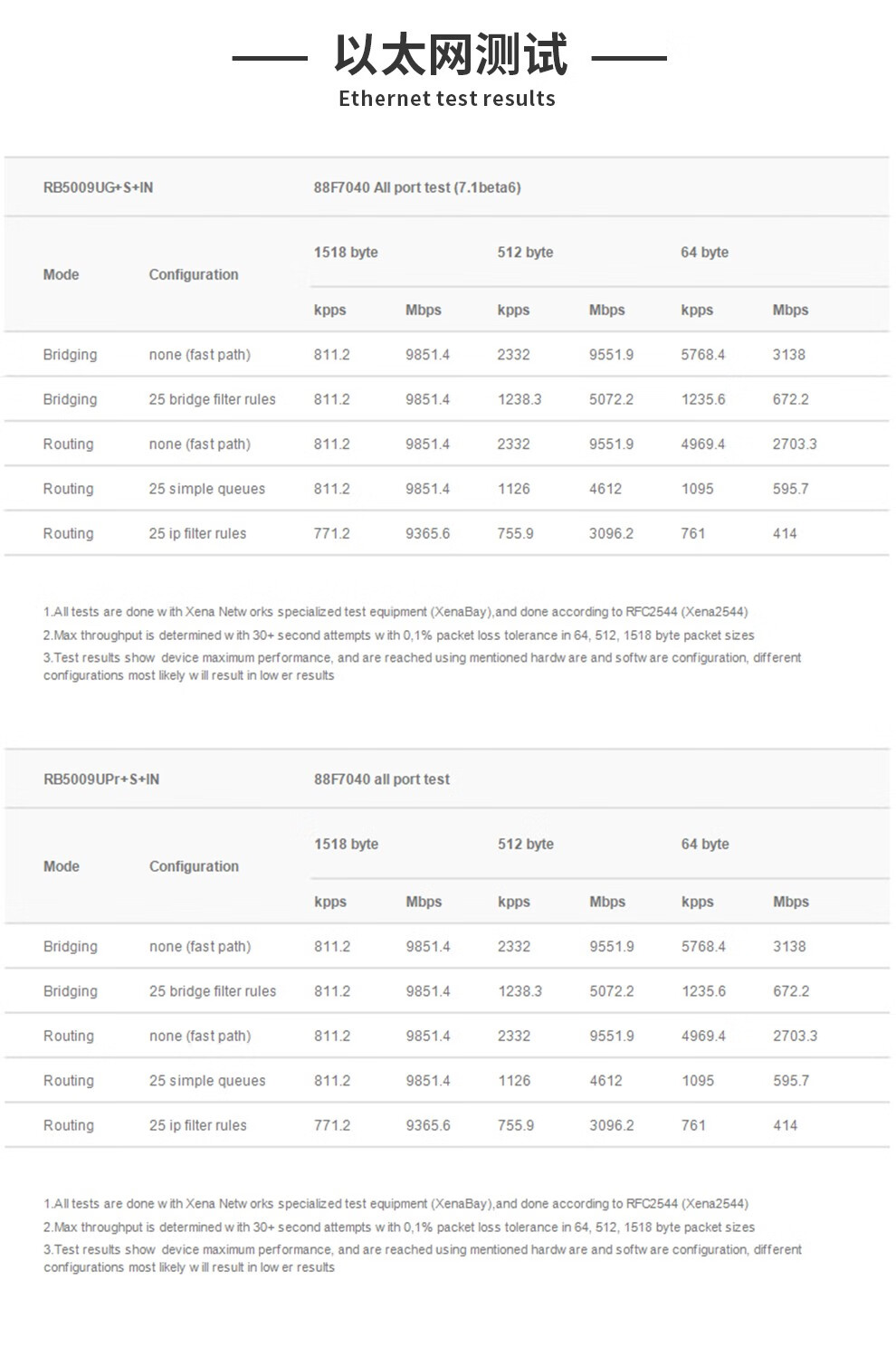Select the 2703.3 value in second table

coord(796,1037)
